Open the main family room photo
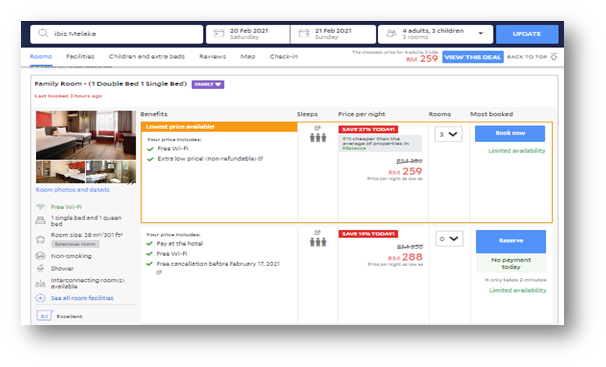 pos(86,135)
